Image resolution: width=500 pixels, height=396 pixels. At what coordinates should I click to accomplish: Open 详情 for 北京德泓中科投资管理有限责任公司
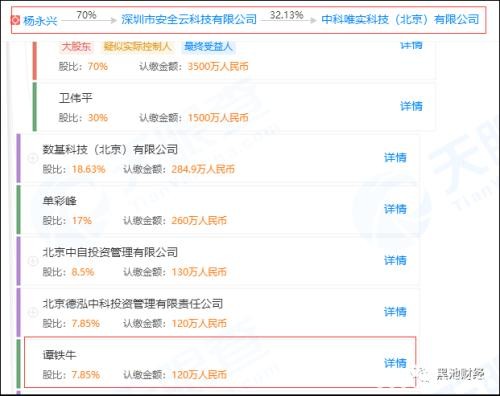point(395,312)
